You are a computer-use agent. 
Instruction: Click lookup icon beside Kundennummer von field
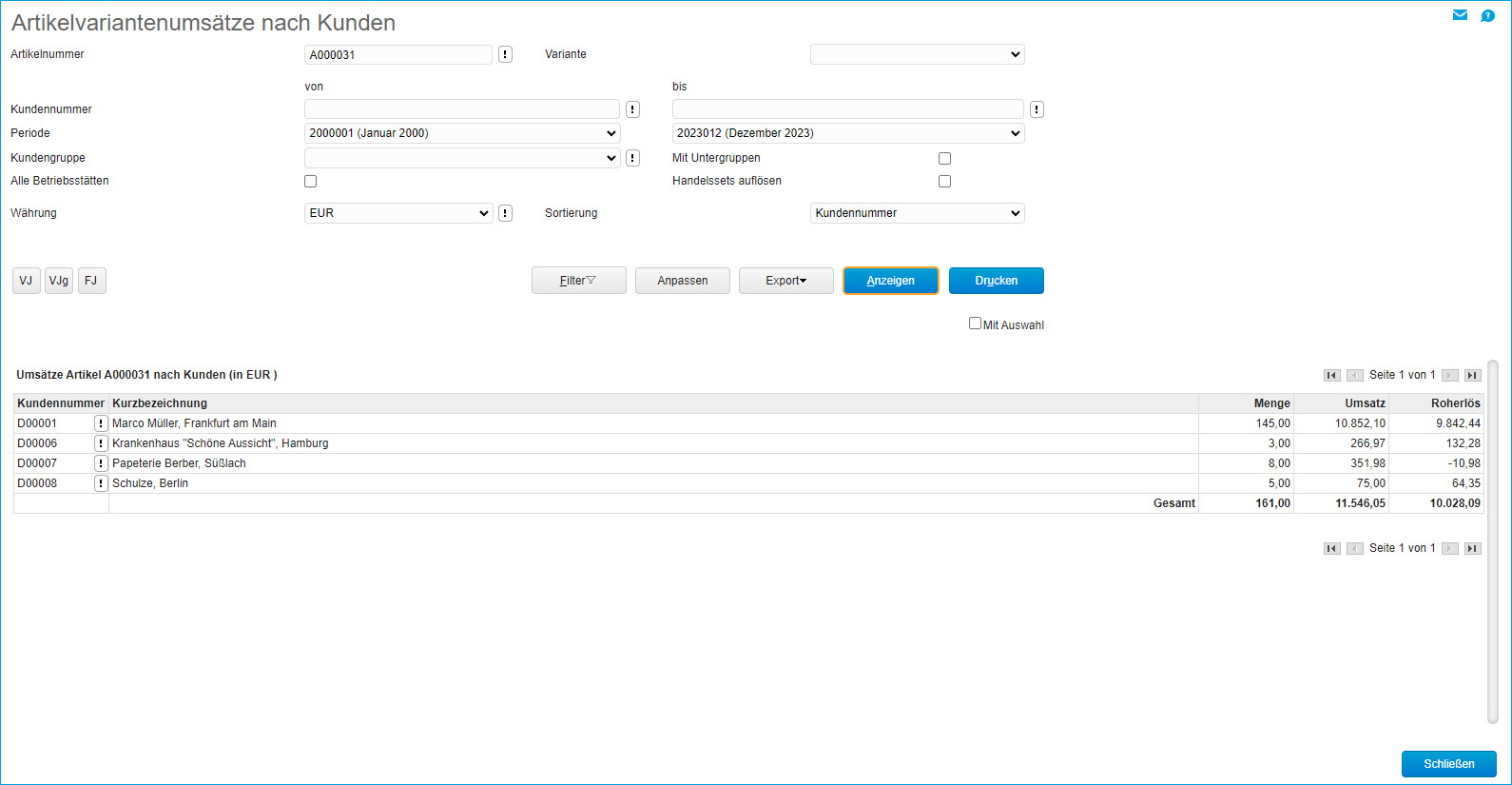pyautogui.click(x=632, y=109)
